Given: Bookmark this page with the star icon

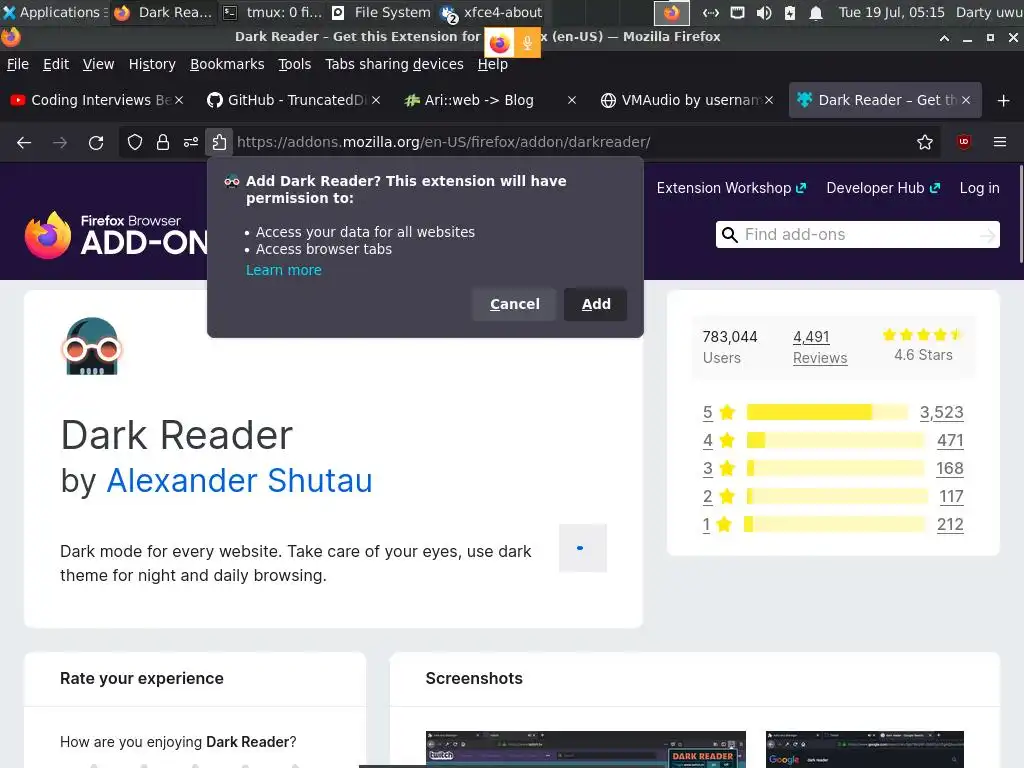Looking at the screenshot, I should tap(925, 142).
